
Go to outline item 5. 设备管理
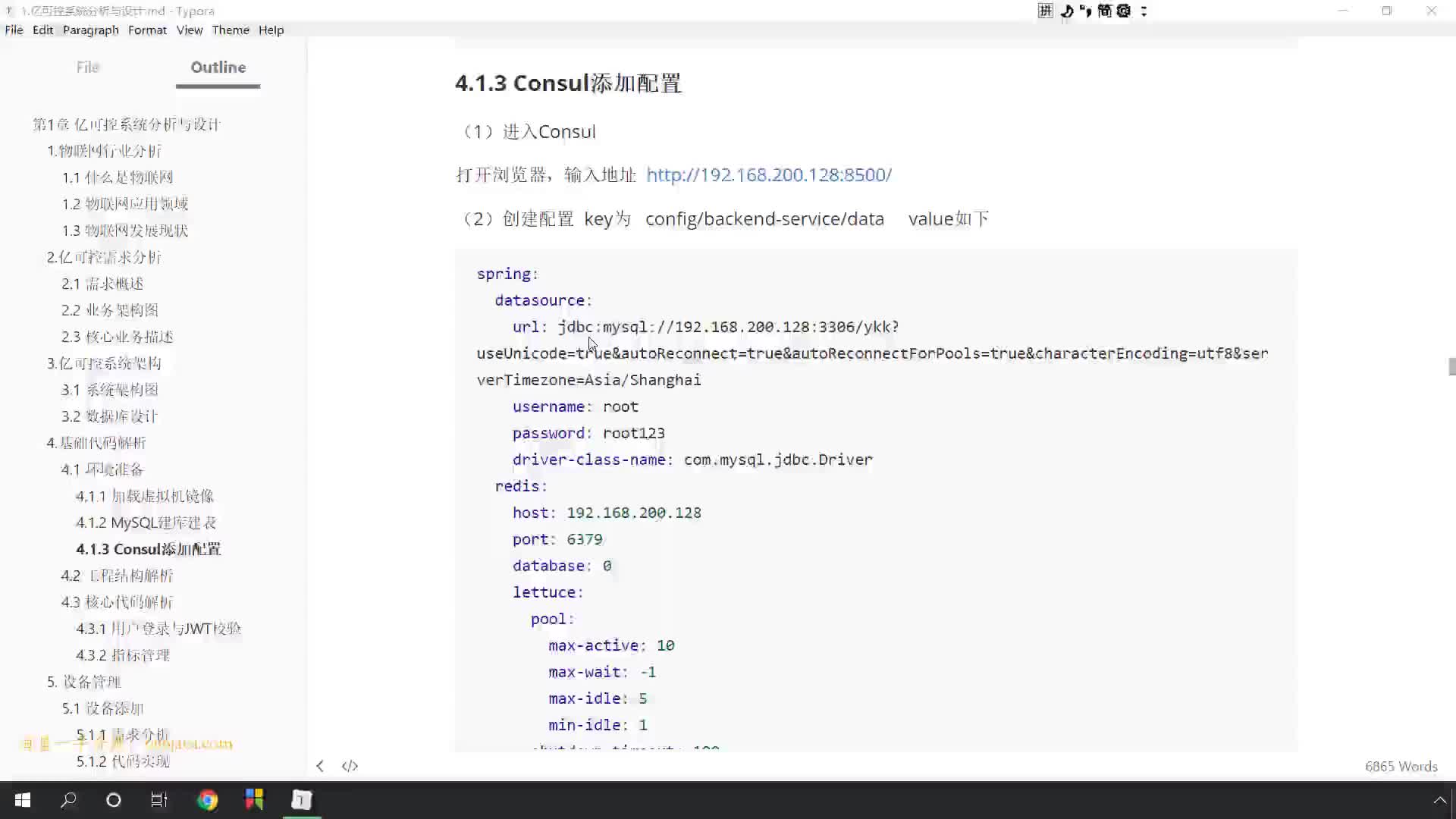coord(84,682)
